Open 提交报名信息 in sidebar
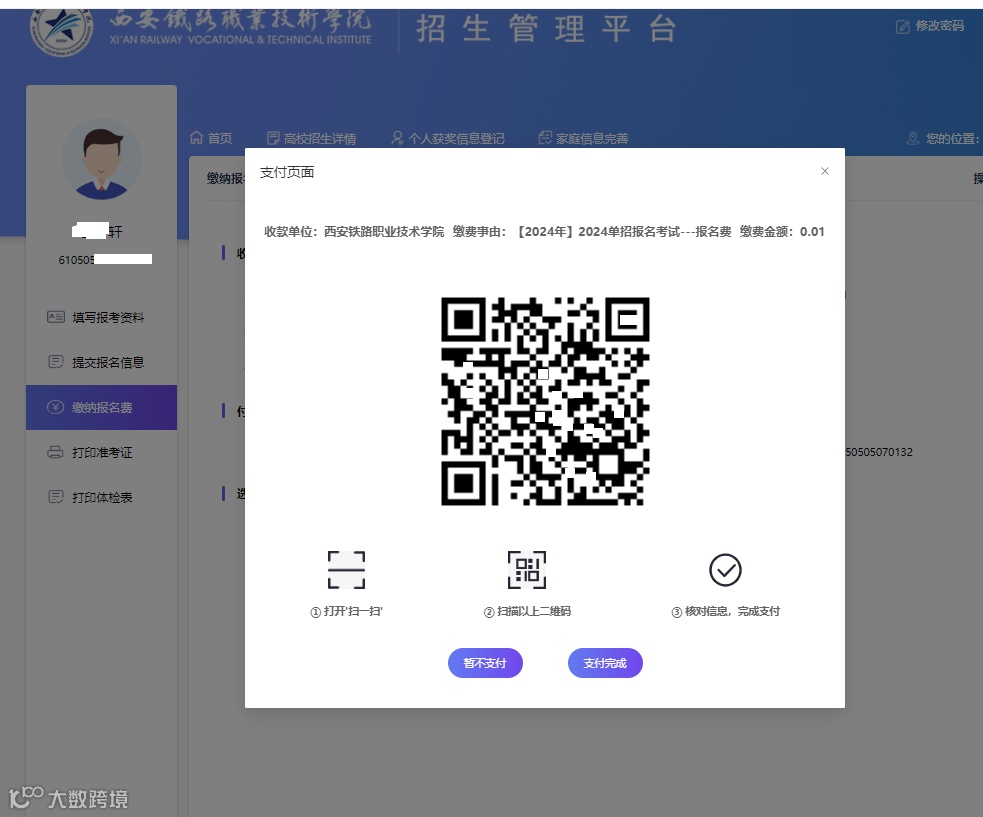Viewport: 983px width, 817px height. [102, 362]
